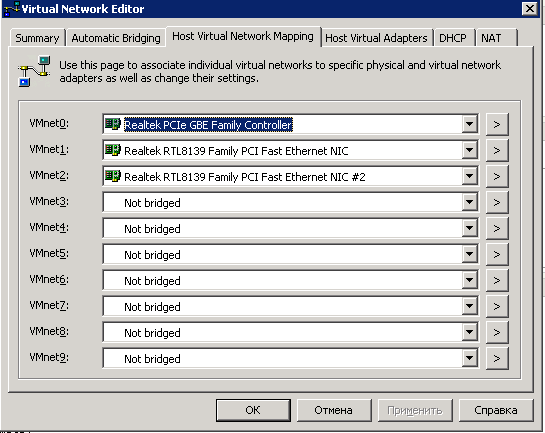
Task: Select Realtek PCIe GBE Family Controller text
Action: (208, 125)
